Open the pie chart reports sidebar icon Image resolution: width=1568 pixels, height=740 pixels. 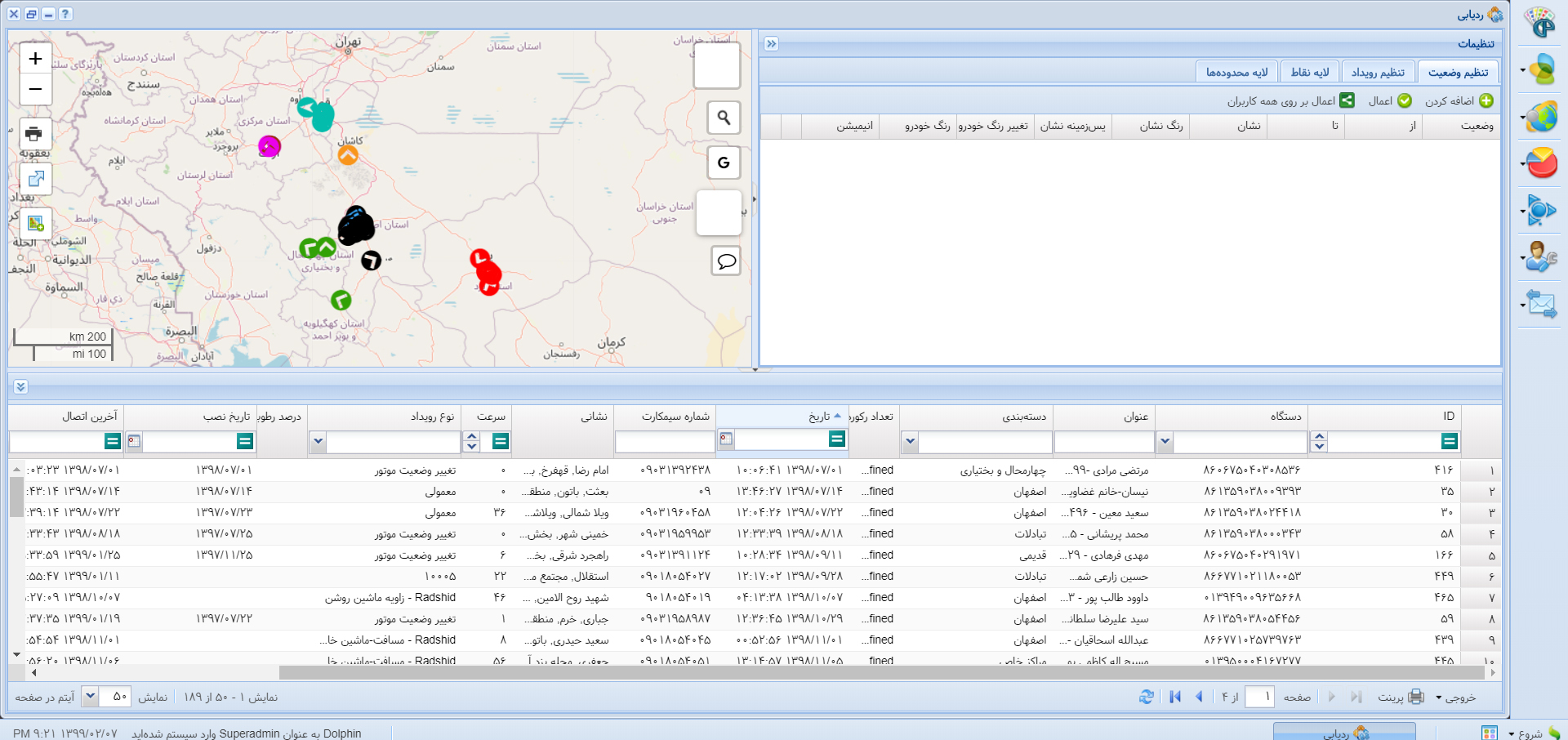coord(1542,163)
